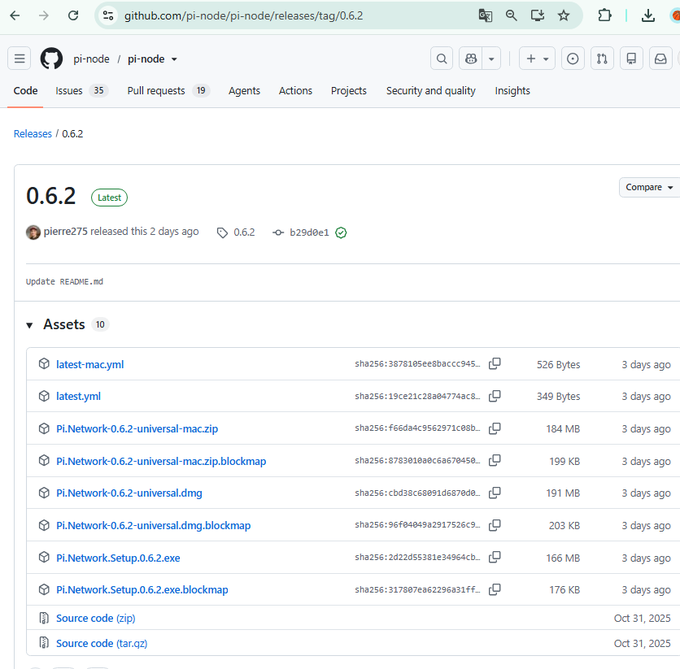Open GitHub search
This screenshot has width=680, height=669.
[x=441, y=58]
